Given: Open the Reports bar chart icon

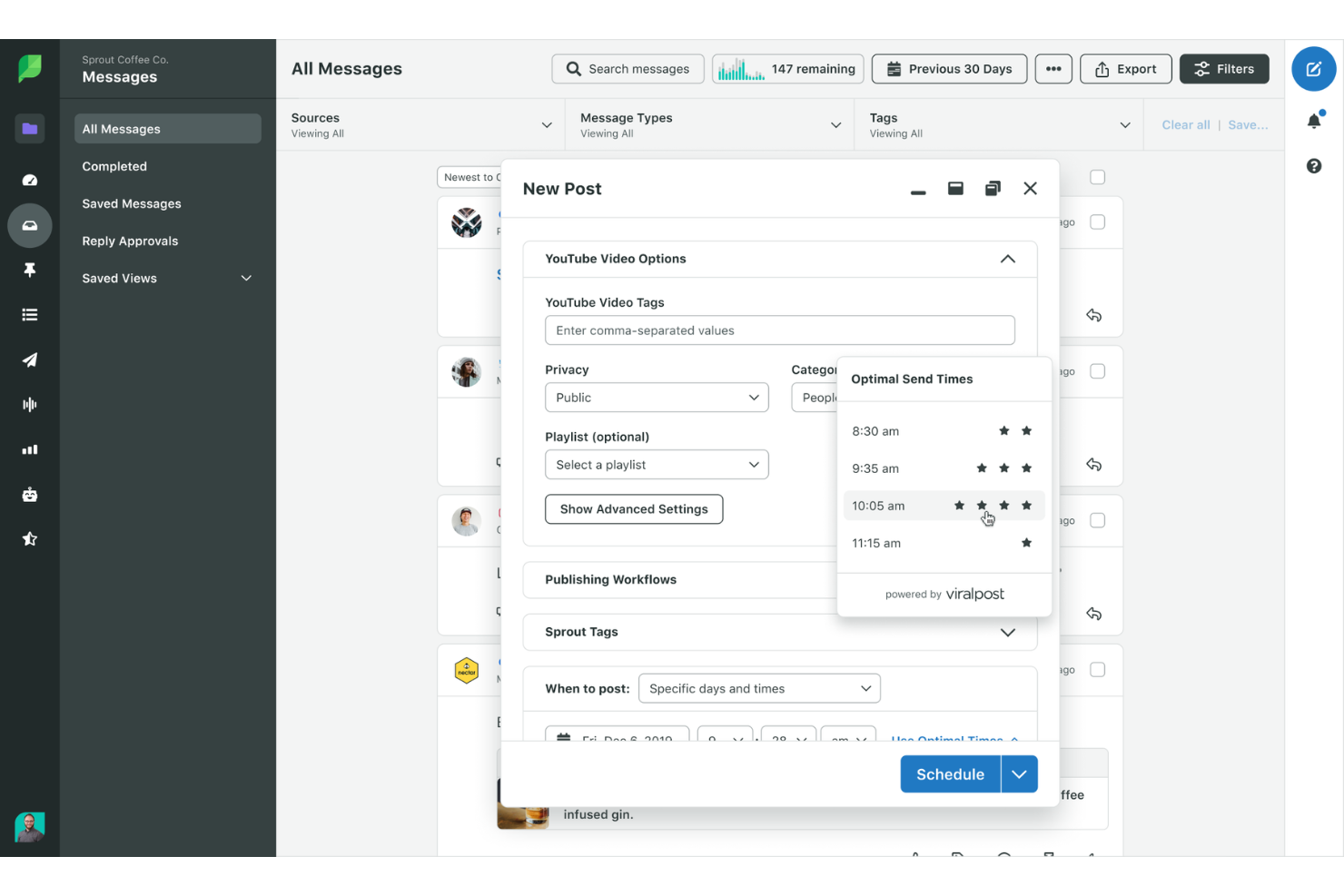Looking at the screenshot, I should click(30, 449).
